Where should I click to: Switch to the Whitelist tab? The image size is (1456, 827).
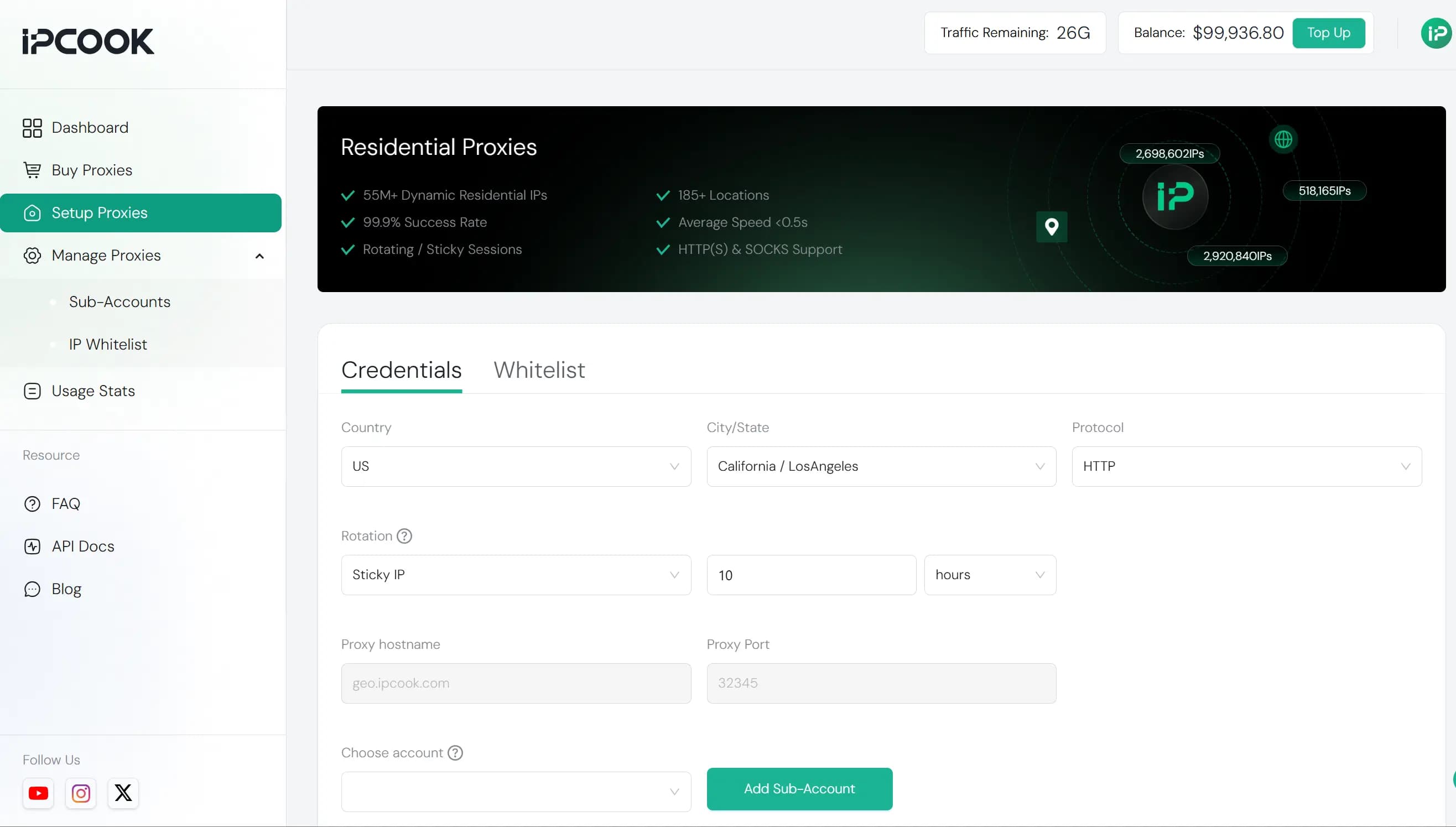pyautogui.click(x=539, y=370)
